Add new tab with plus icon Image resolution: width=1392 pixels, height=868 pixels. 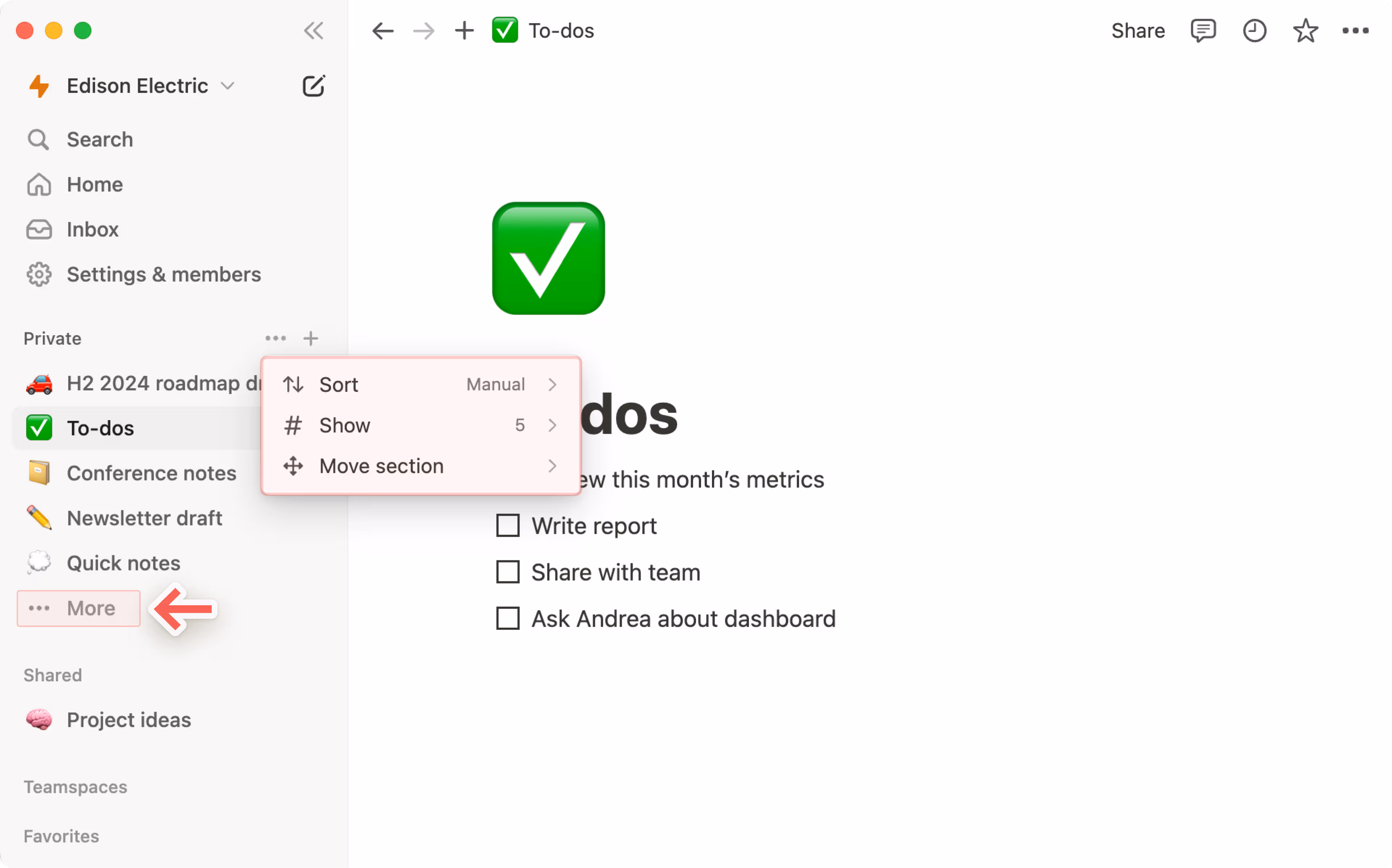[464, 30]
